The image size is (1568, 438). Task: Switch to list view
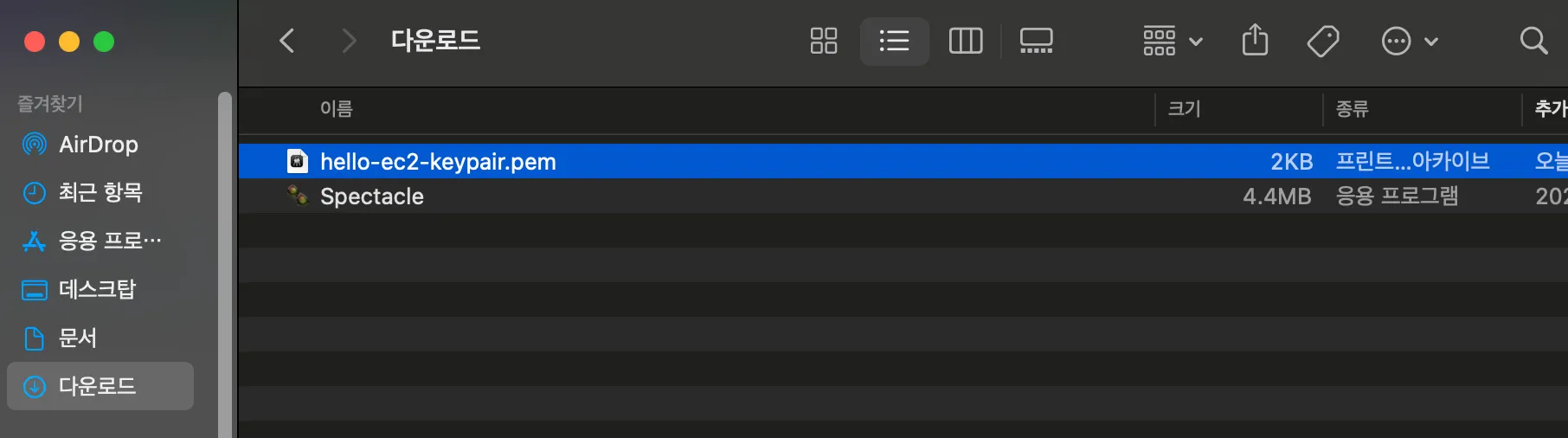coord(894,41)
